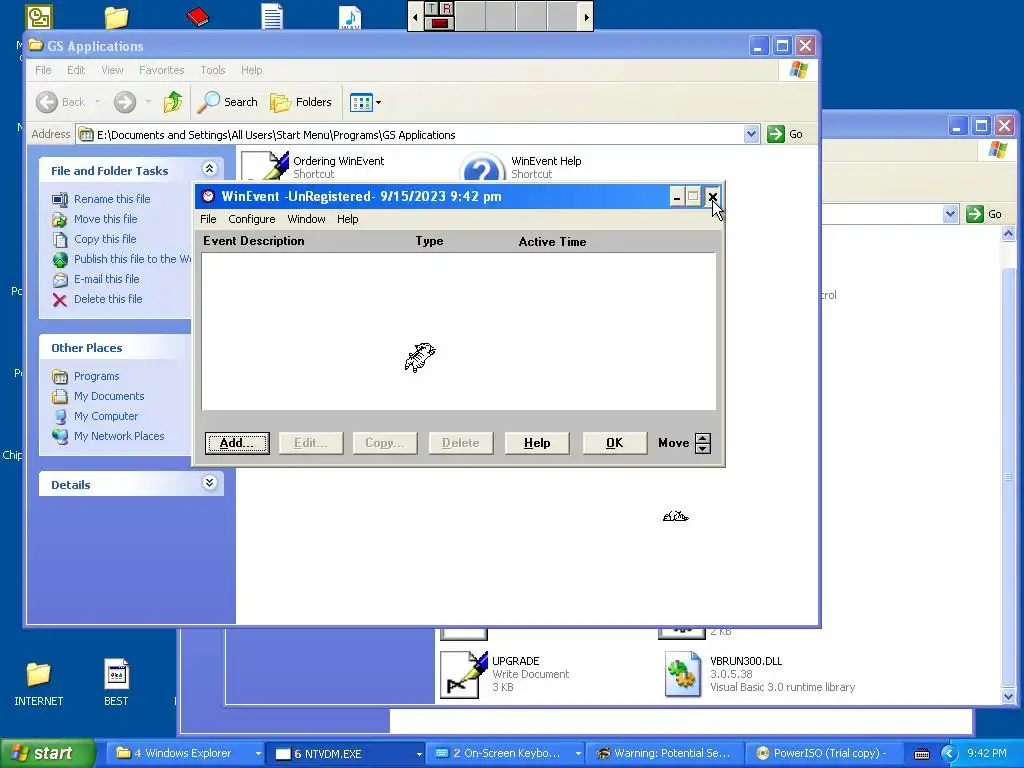Click the right arrow on floating toolbar
This screenshot has width=1024, height=768.
586,17
